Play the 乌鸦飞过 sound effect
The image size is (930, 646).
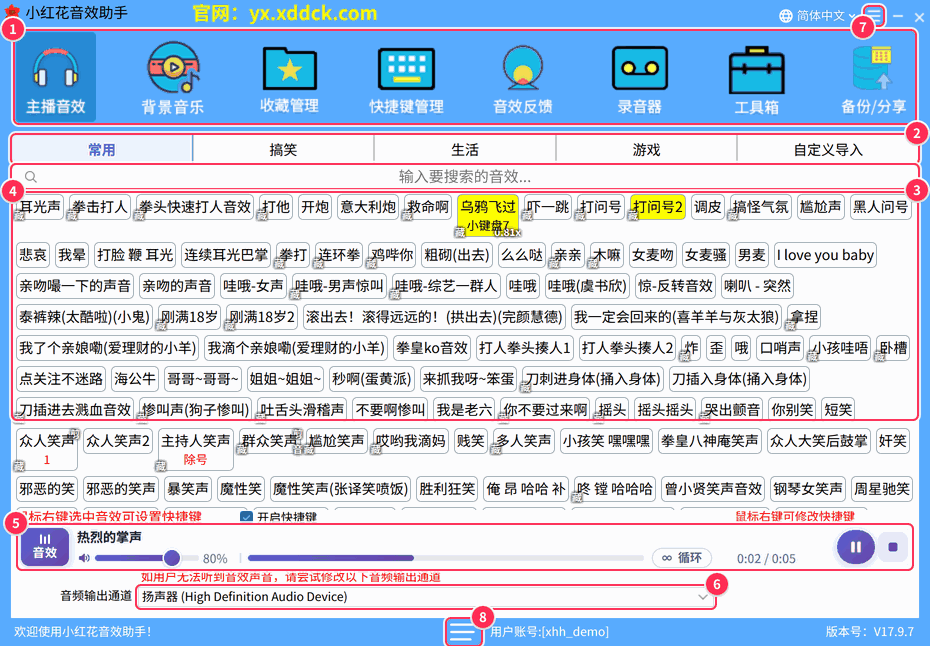click(488, 214)
